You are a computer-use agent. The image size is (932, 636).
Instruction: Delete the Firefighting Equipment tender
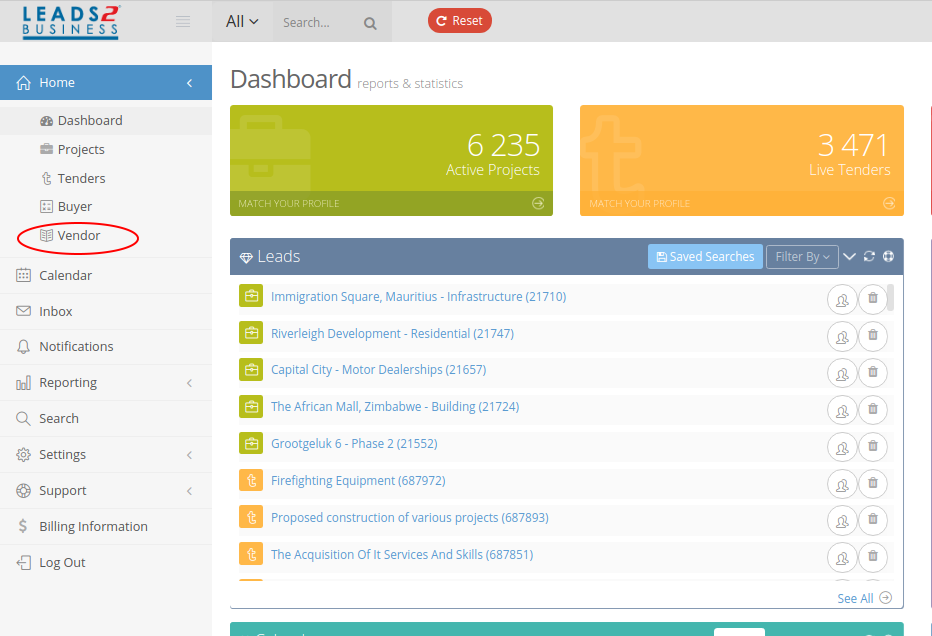tap(873, 484)
